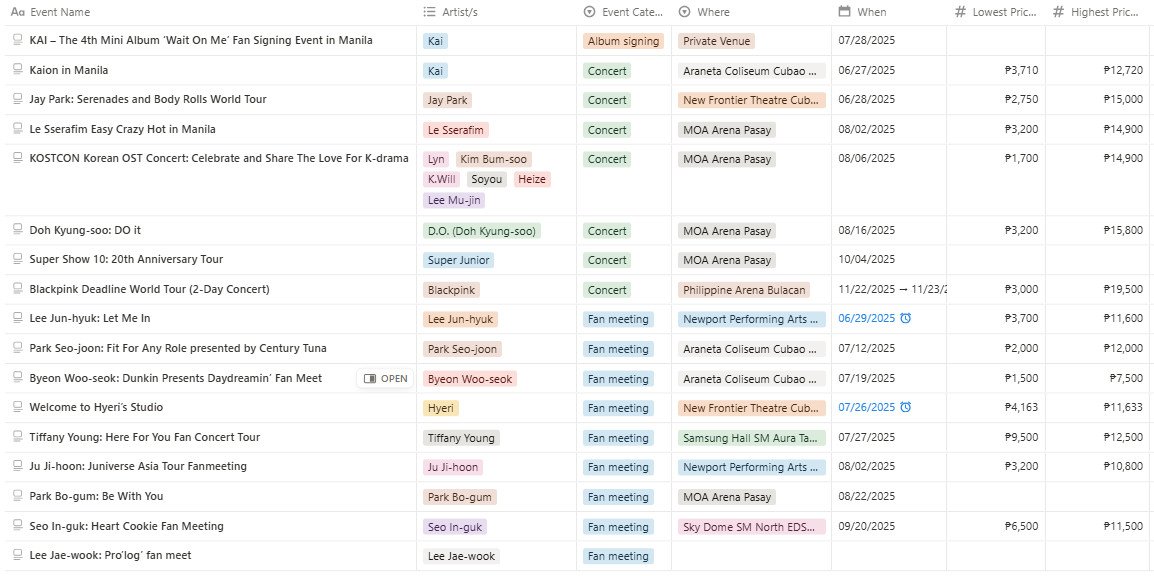Click the Philippine Arena Bulacan venue tag
This screenshot has height=576, width=1154.
(x=744, y=290)
